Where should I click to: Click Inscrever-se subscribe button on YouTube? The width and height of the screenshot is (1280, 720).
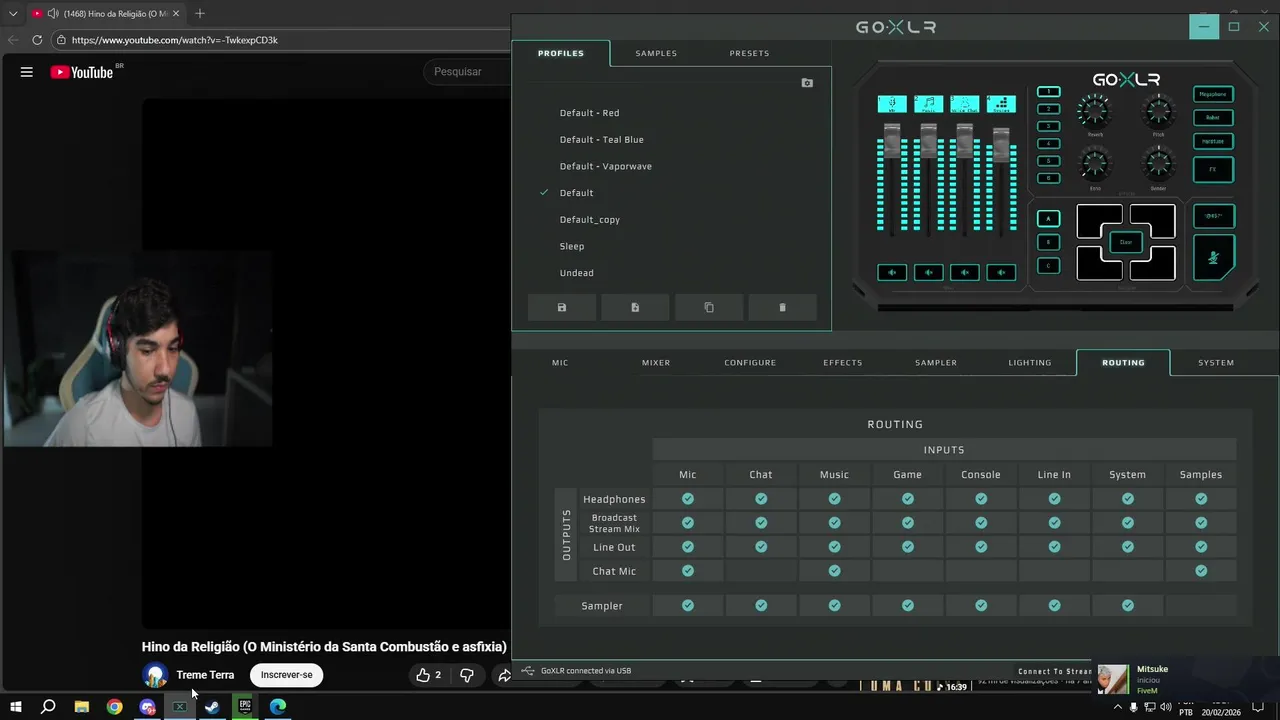[287, 675]
